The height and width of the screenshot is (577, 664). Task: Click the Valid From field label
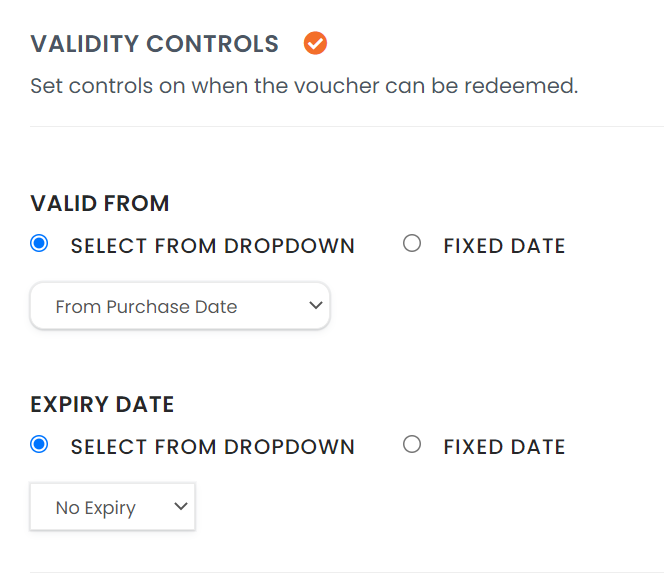100,204
